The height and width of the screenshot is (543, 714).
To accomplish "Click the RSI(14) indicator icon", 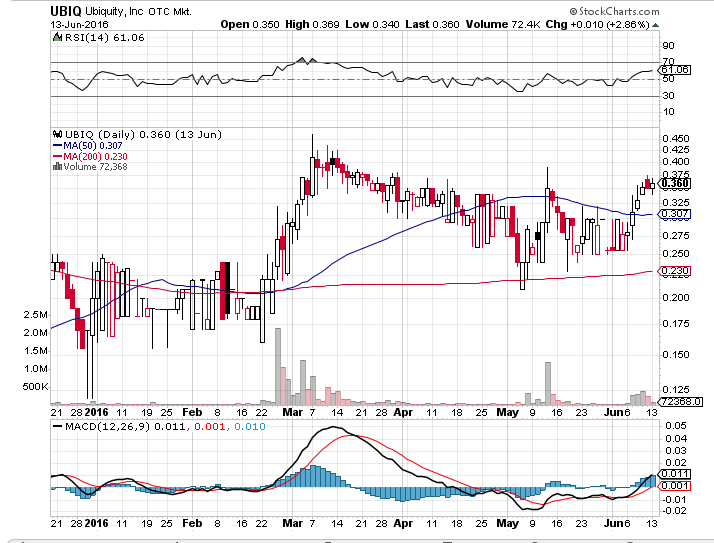I will coord(57,37).
